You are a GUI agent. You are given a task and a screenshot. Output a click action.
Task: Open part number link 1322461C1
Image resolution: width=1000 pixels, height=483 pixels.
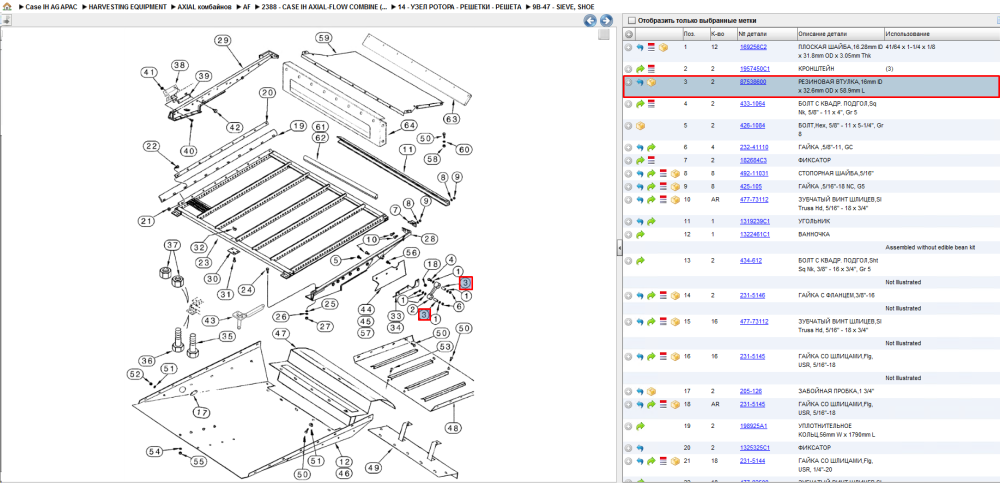tap(754, 235)
